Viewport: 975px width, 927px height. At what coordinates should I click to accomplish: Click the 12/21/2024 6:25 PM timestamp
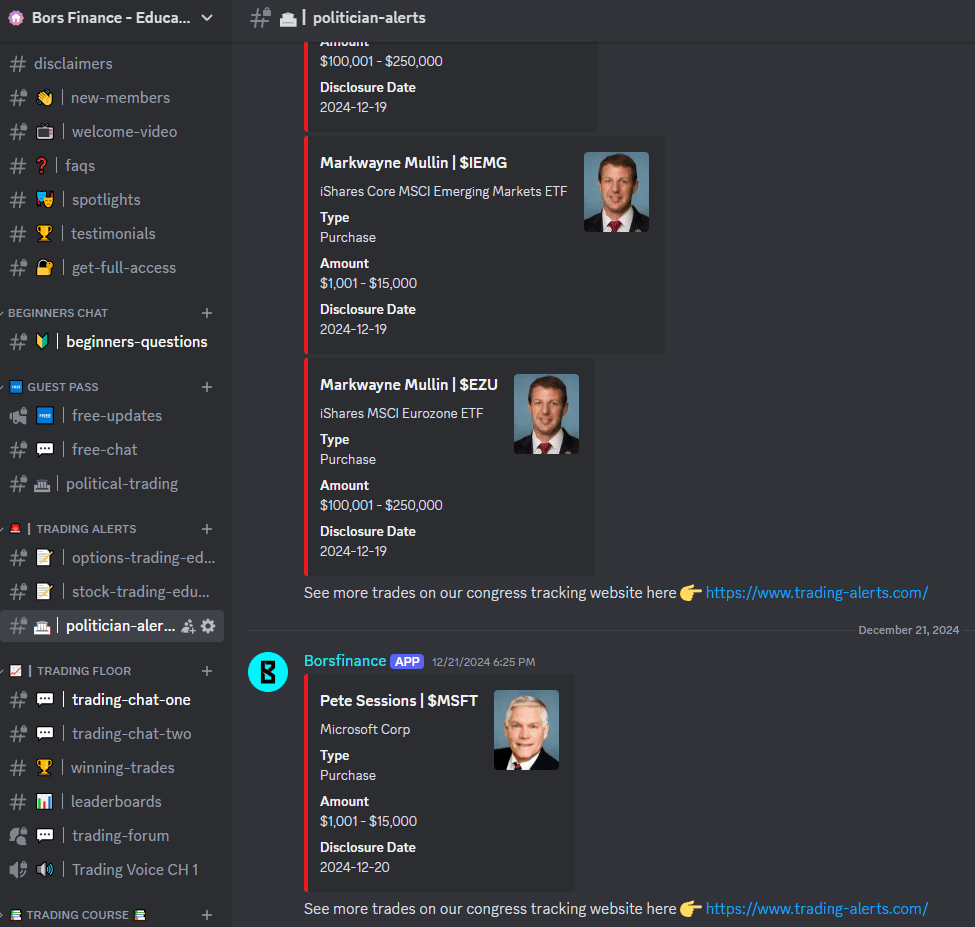[484, 662]
